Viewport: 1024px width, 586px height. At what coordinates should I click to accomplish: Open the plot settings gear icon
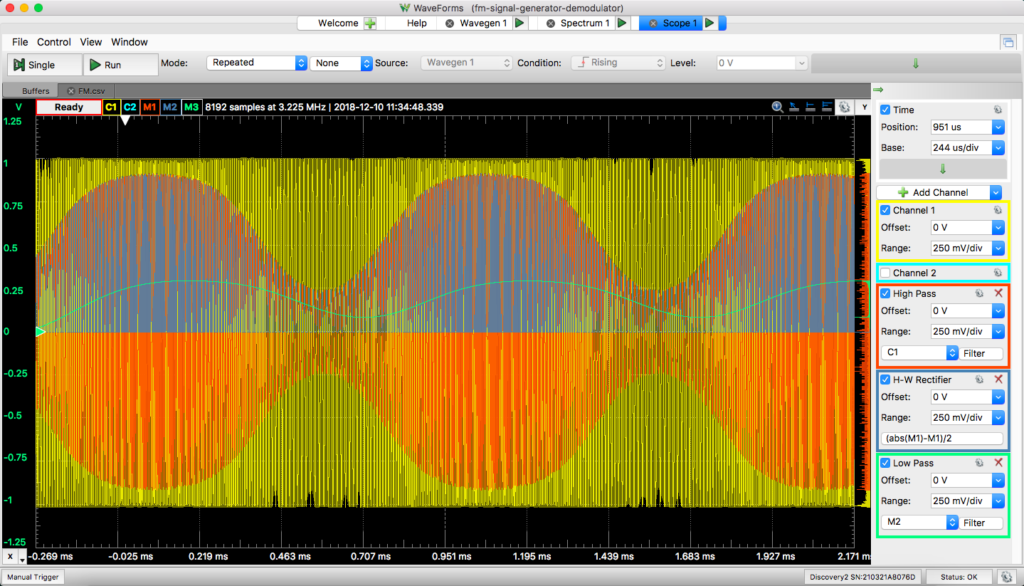click(844, 107)
